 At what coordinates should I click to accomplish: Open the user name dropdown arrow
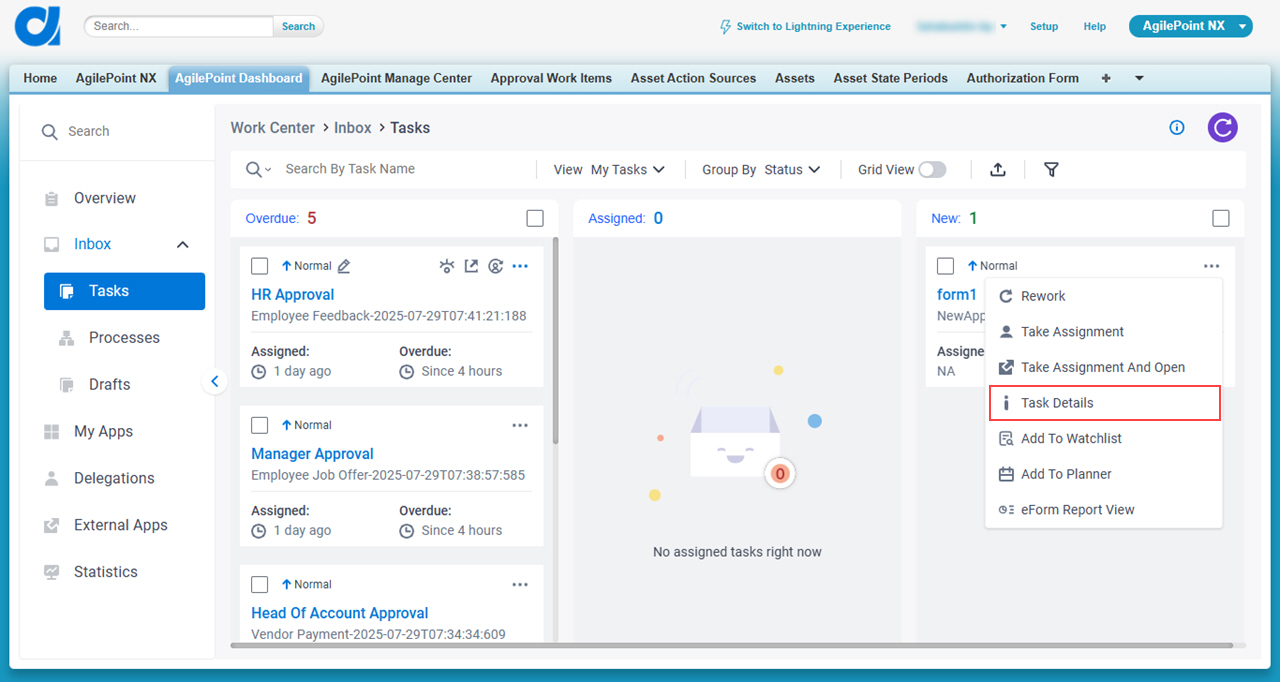coord(1003,27)
